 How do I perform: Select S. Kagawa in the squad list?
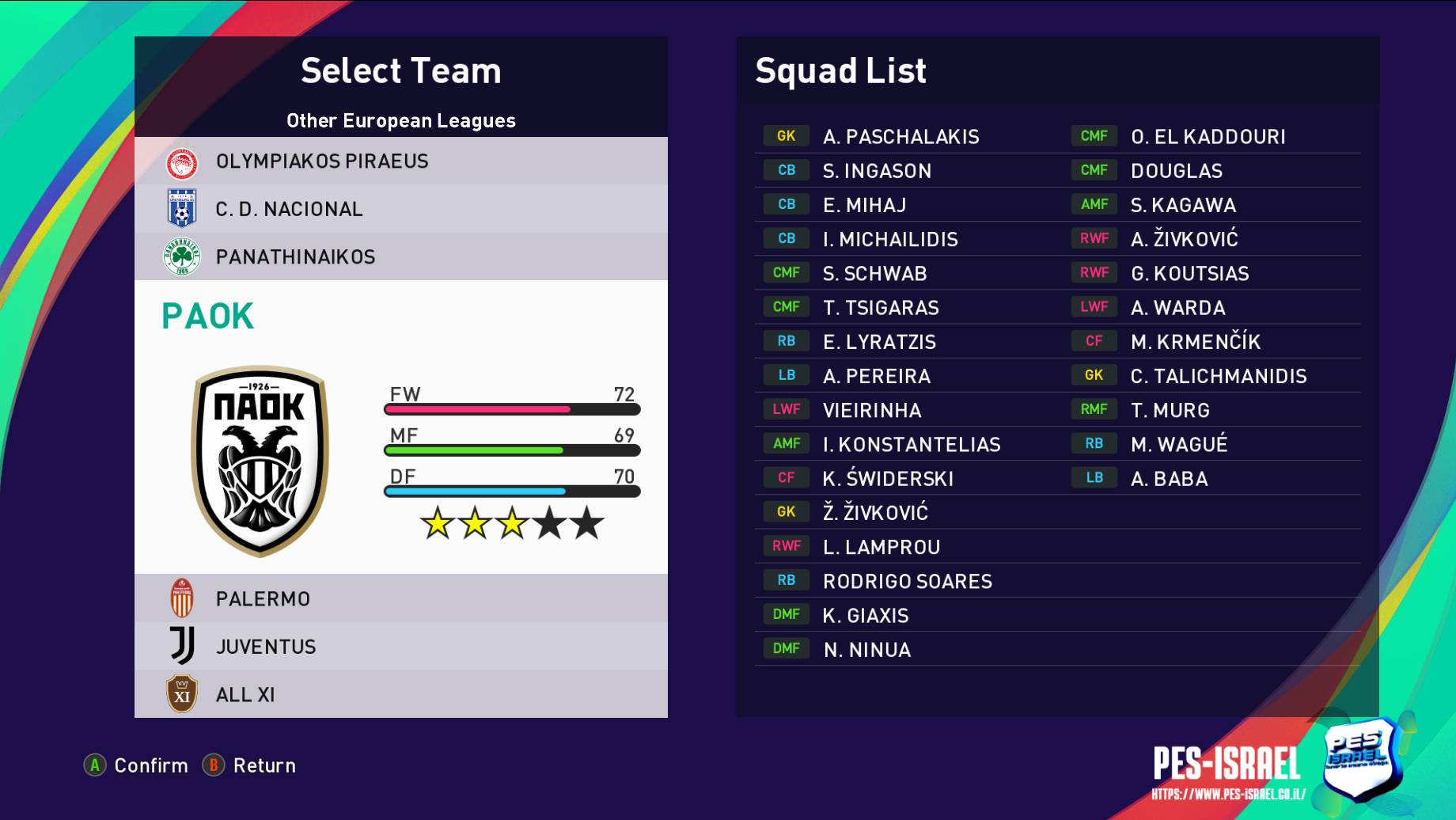tap(1183, 205)
